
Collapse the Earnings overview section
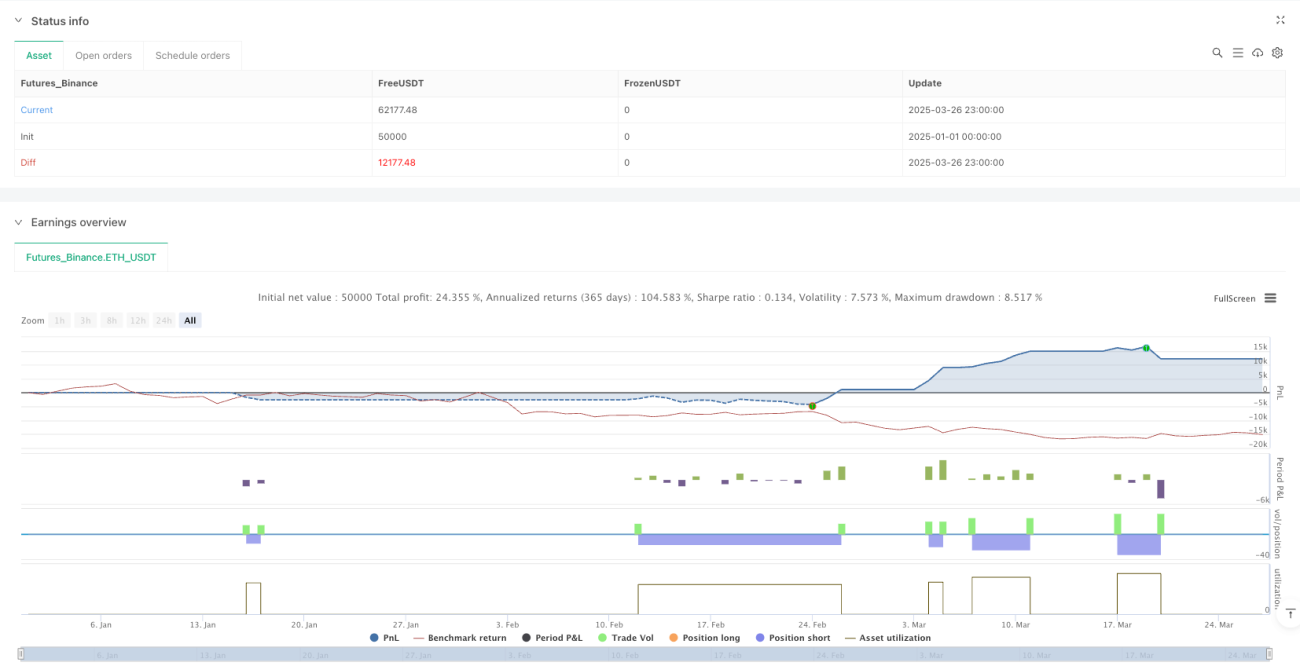pyautogui.click(x=18, y=222)
